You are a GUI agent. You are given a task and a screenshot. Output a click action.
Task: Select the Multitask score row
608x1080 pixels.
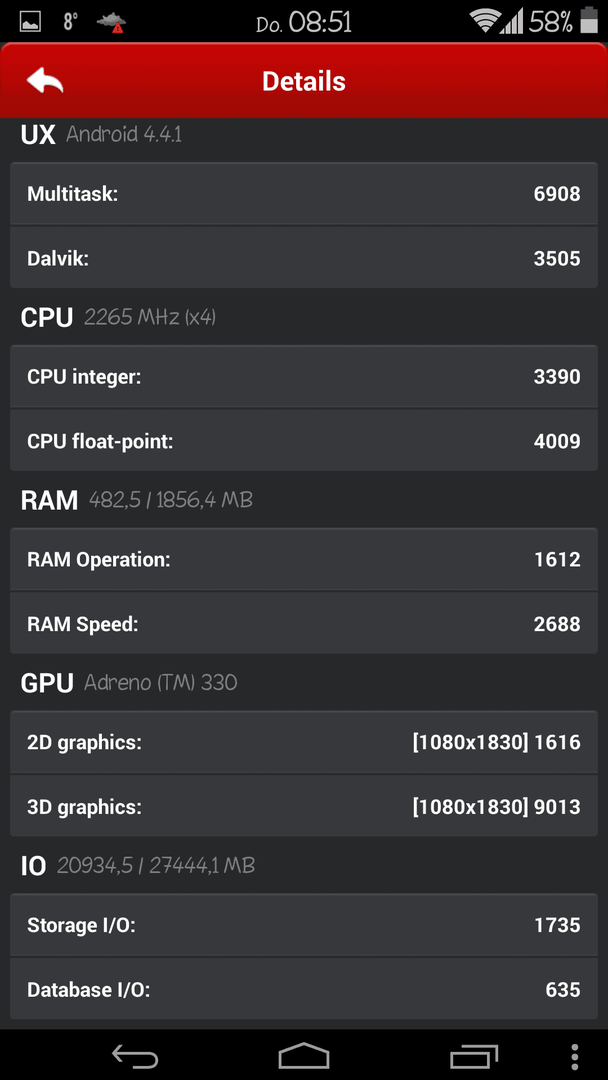304,194
